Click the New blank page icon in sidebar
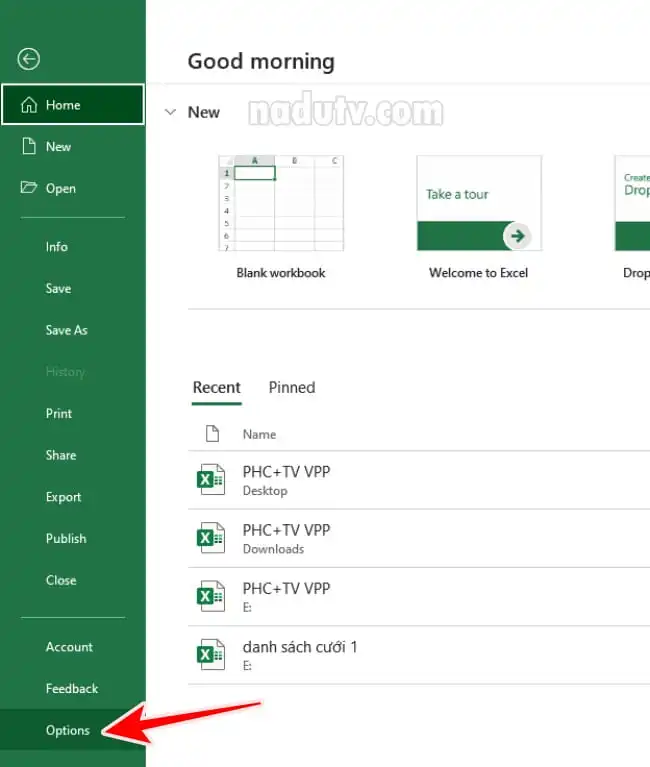The image size is (650, 767). click(x=29, y=146)
